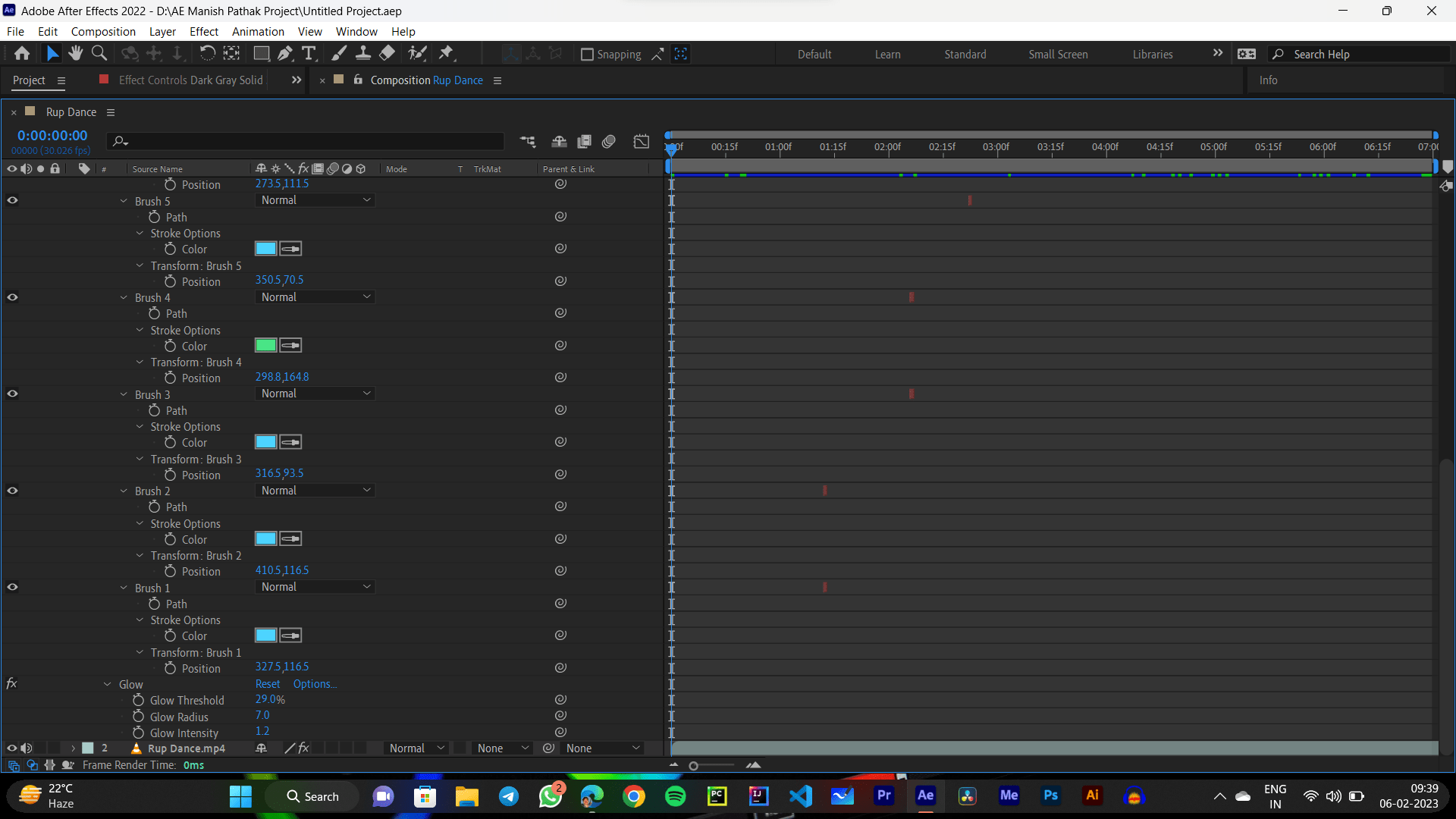Activate the Hand tool
Screen dimensions: 1456x819
pyautogui.click(x=75, y=53)
